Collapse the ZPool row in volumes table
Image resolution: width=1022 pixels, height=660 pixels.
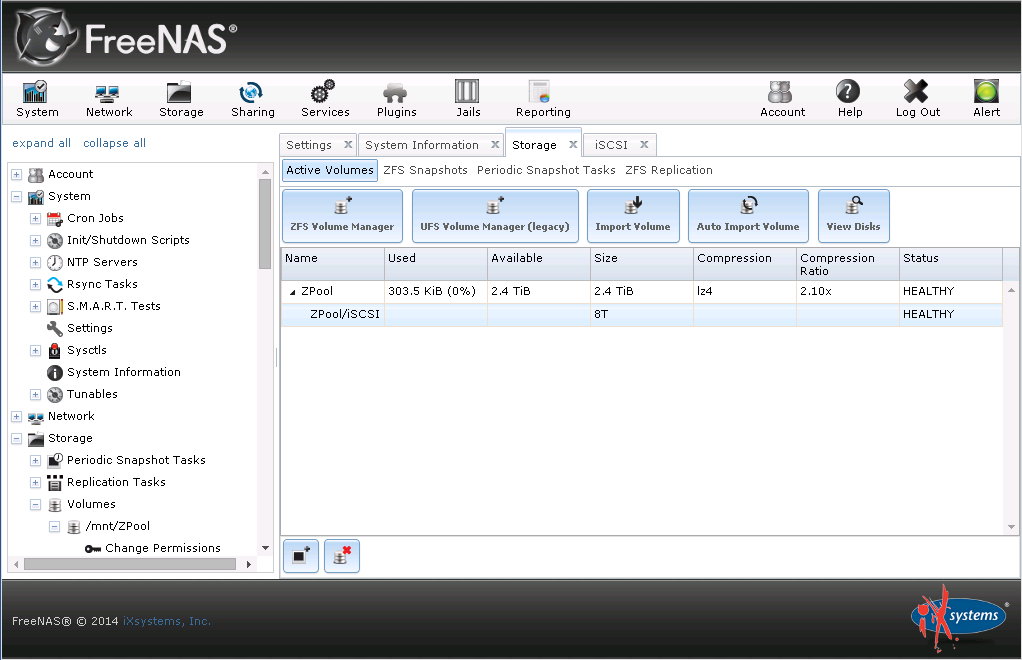point(293,292)
